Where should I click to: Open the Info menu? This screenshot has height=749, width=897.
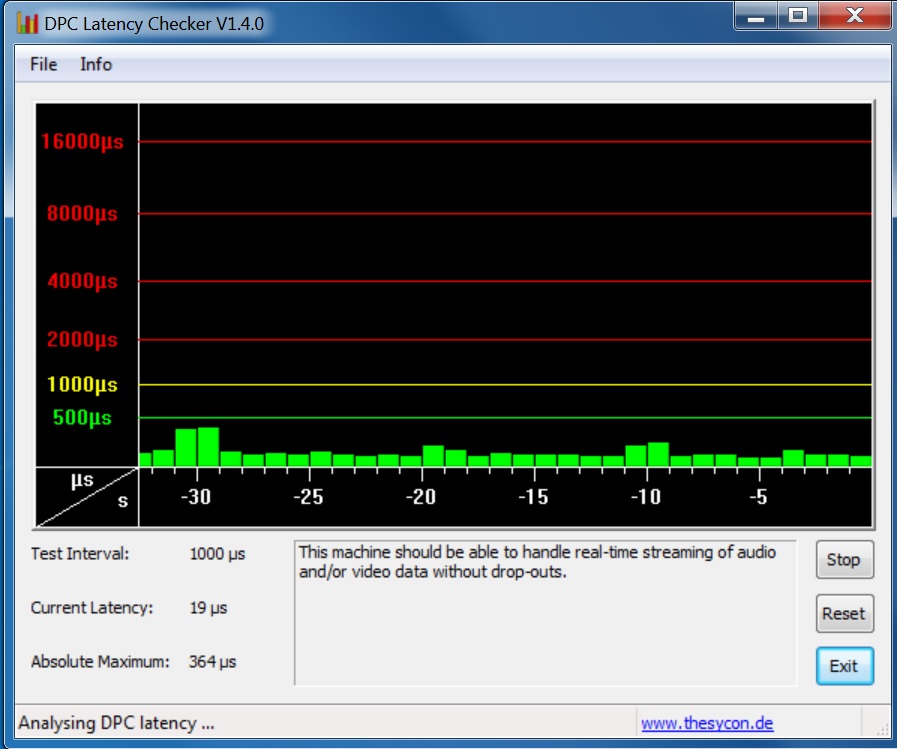click(x=96, y=65)
